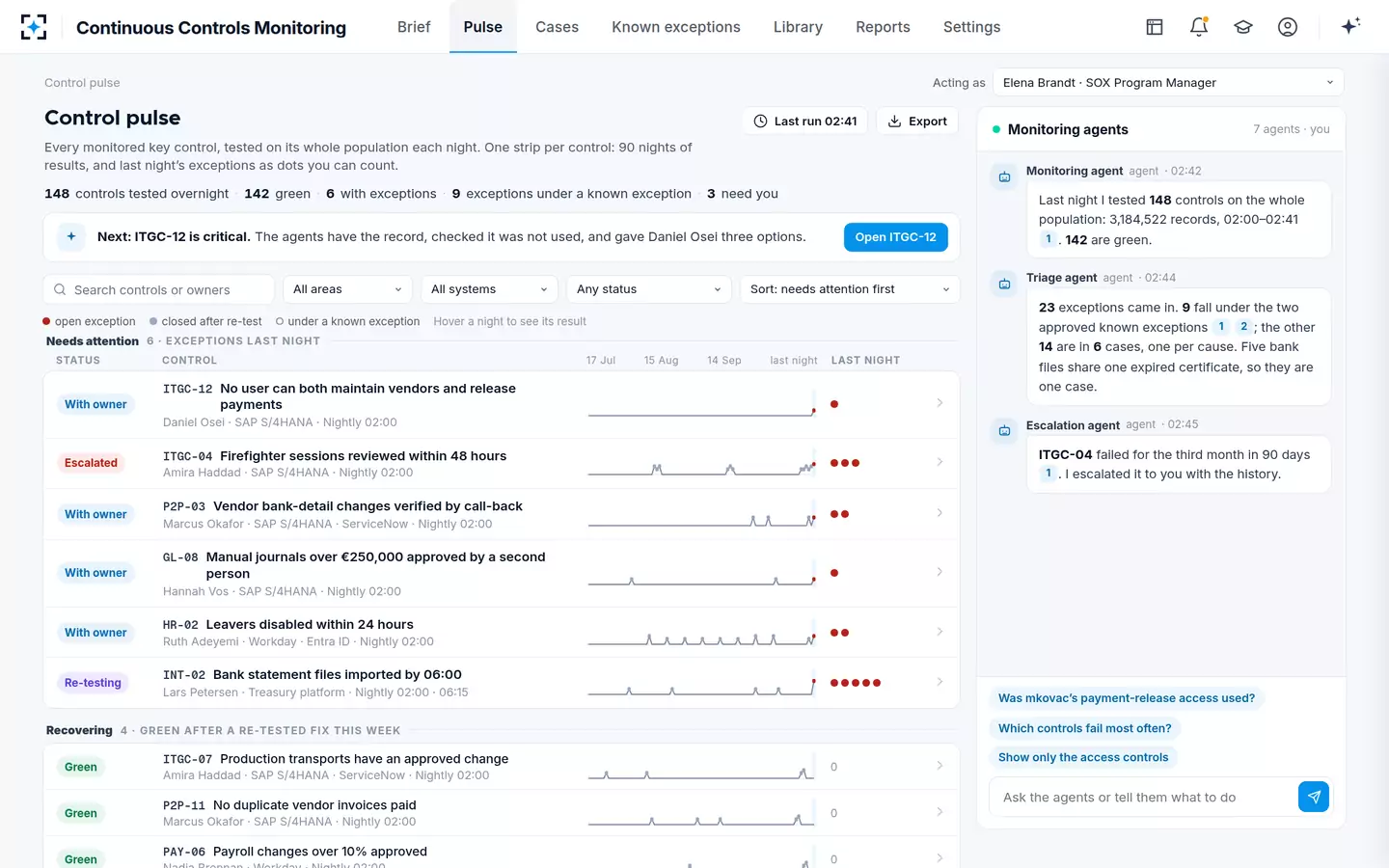Viewport: 1389px width, 868px height.
Task: Ask "Was mkovac's payment-release access used?"
Action: 1127,698
